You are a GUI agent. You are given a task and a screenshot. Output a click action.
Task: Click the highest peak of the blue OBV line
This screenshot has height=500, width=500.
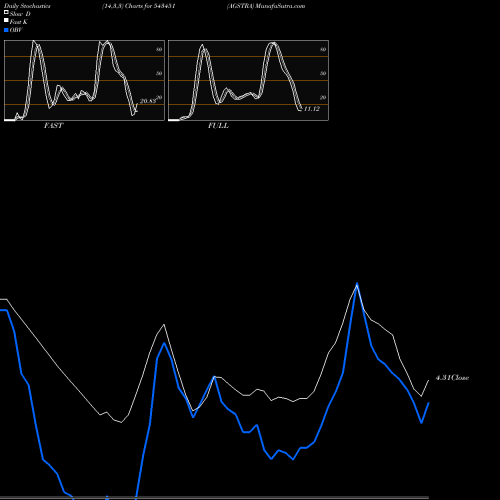click(357, 284)
